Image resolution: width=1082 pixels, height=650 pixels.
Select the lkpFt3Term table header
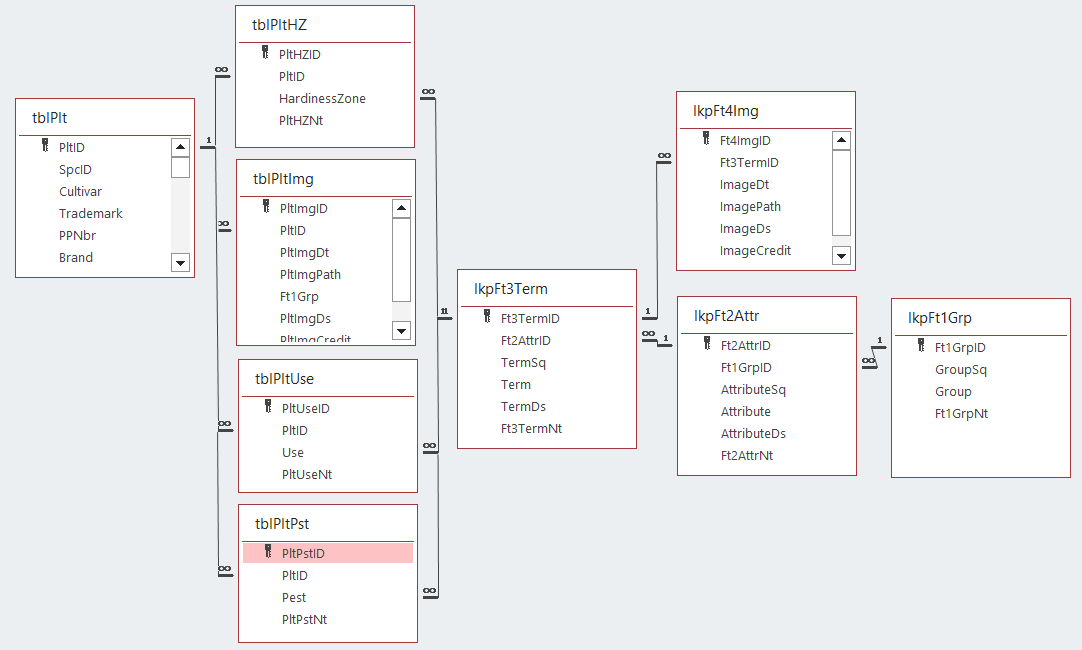coord(546,289)
